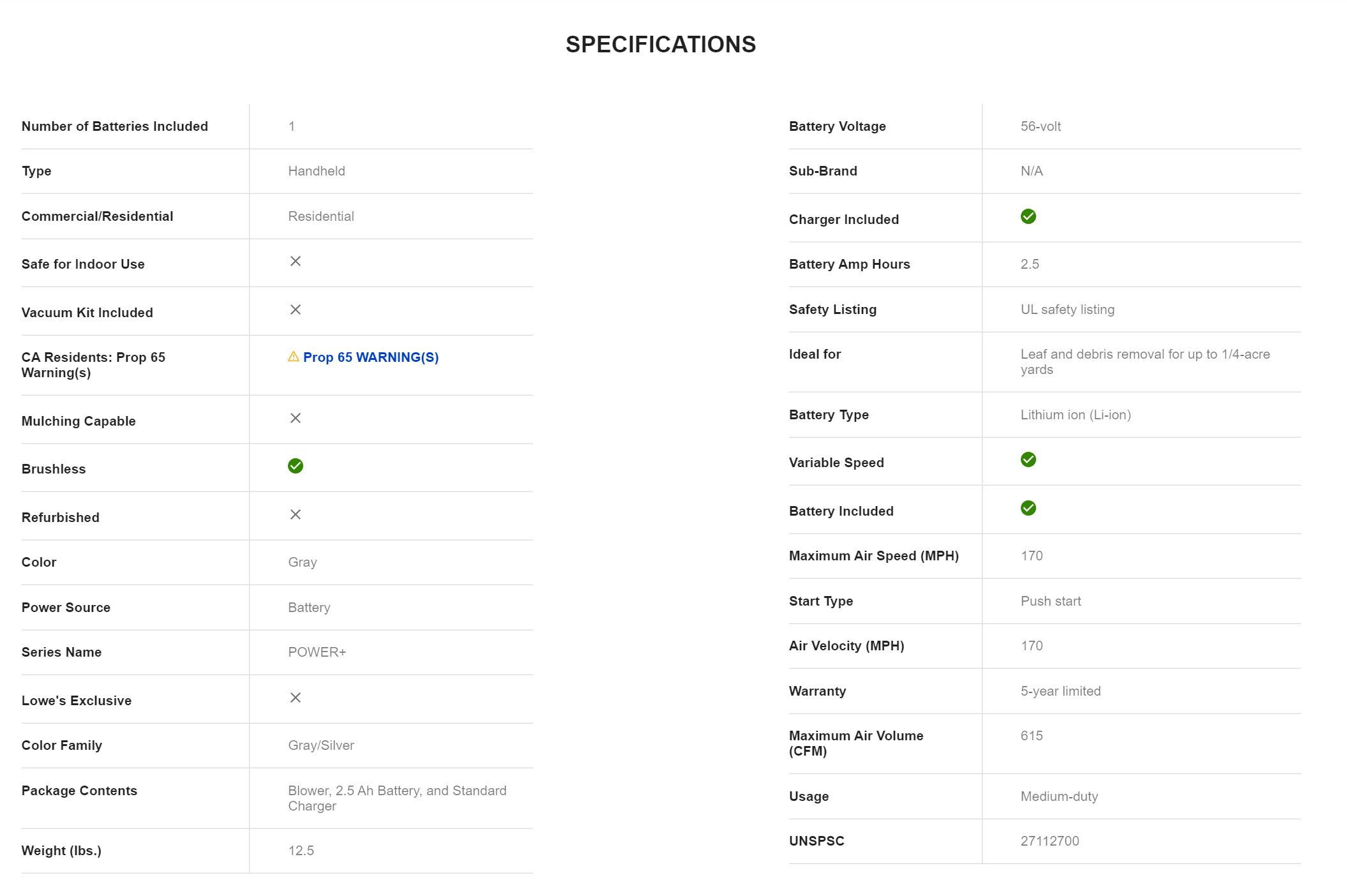1347x896 pixels.
Task: Click the 56-volt Battery Voltage value
Action: (x=1041, y=126)
